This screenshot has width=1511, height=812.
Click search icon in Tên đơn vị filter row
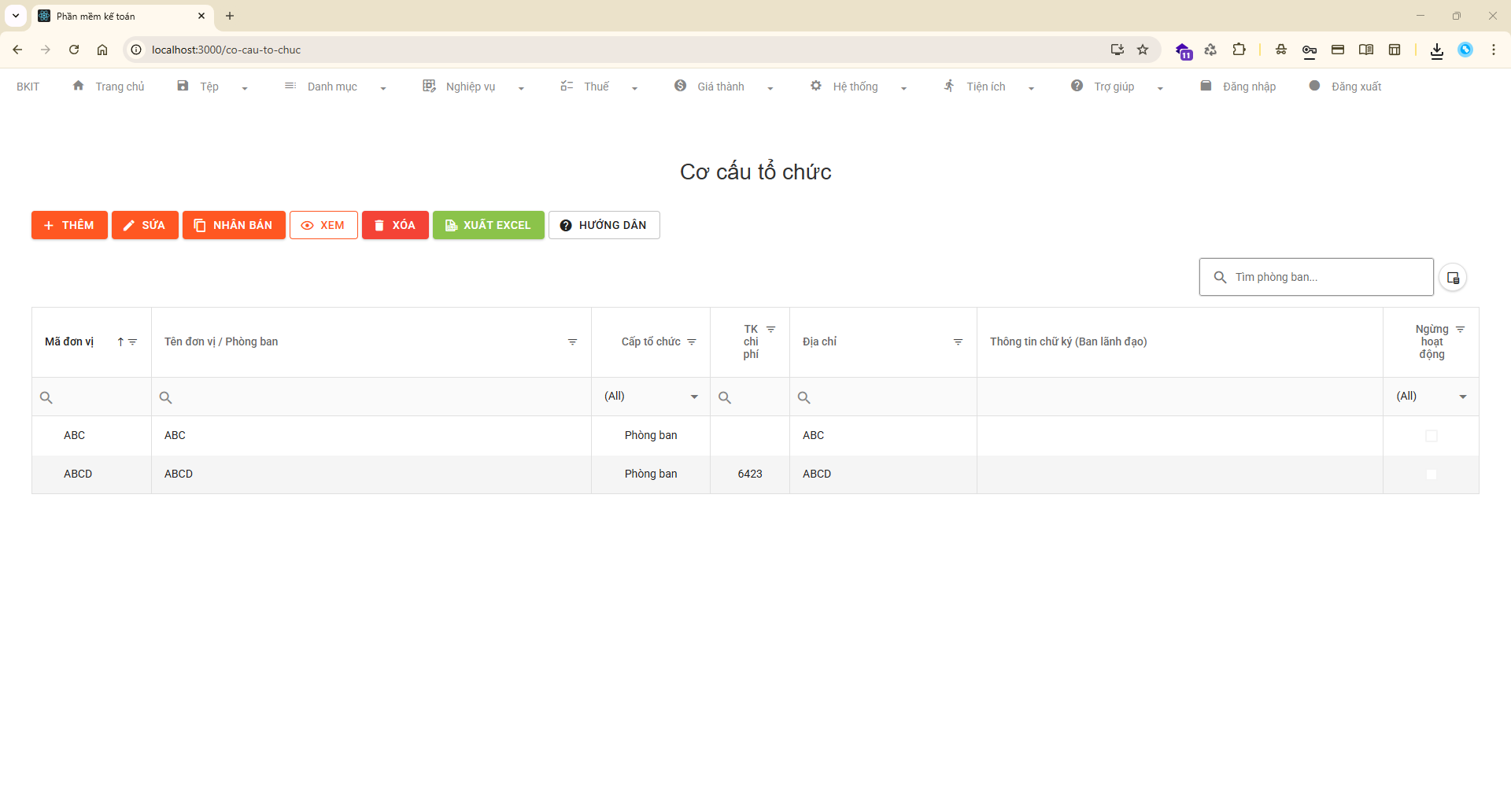pyautogui.click(x=165, y=397)
